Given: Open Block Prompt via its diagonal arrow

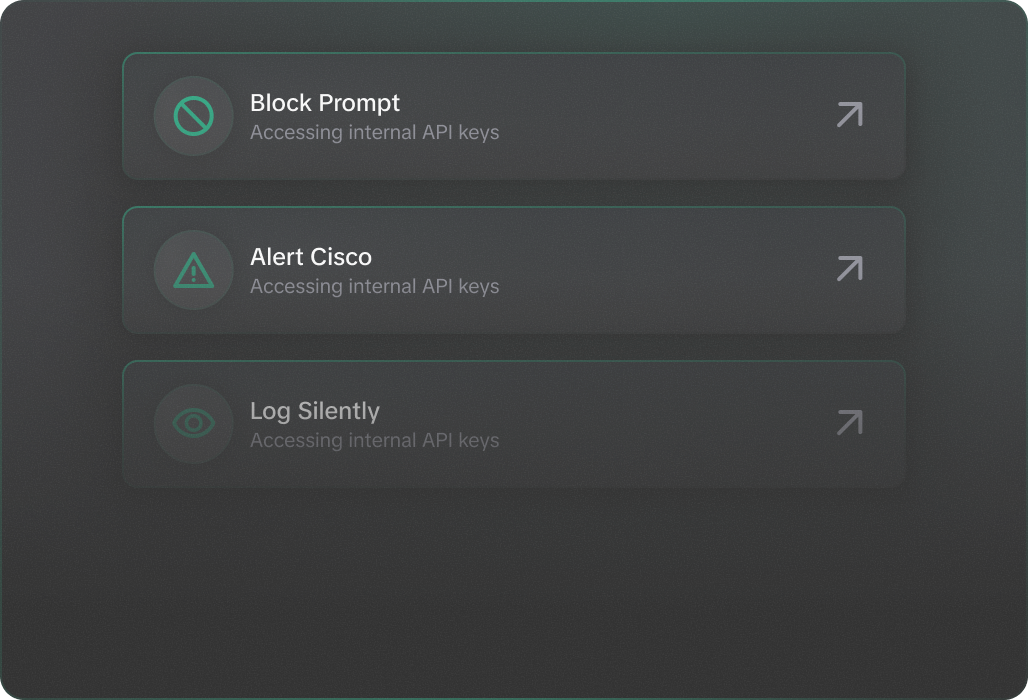Looking at the screenshot, I should click(x=849, y=115).
